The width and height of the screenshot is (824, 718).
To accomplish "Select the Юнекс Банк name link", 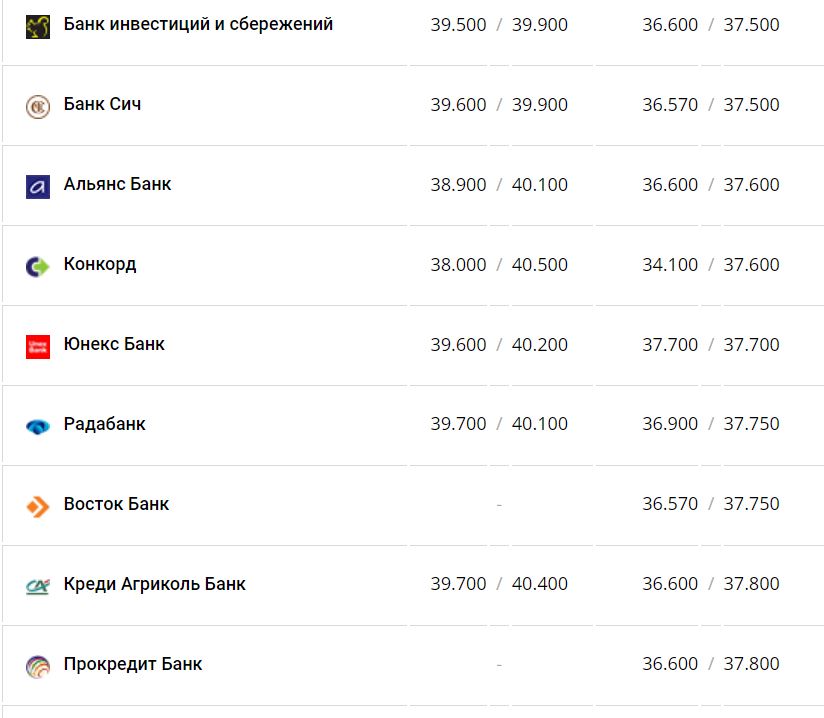I will click(x=114, y=344).
